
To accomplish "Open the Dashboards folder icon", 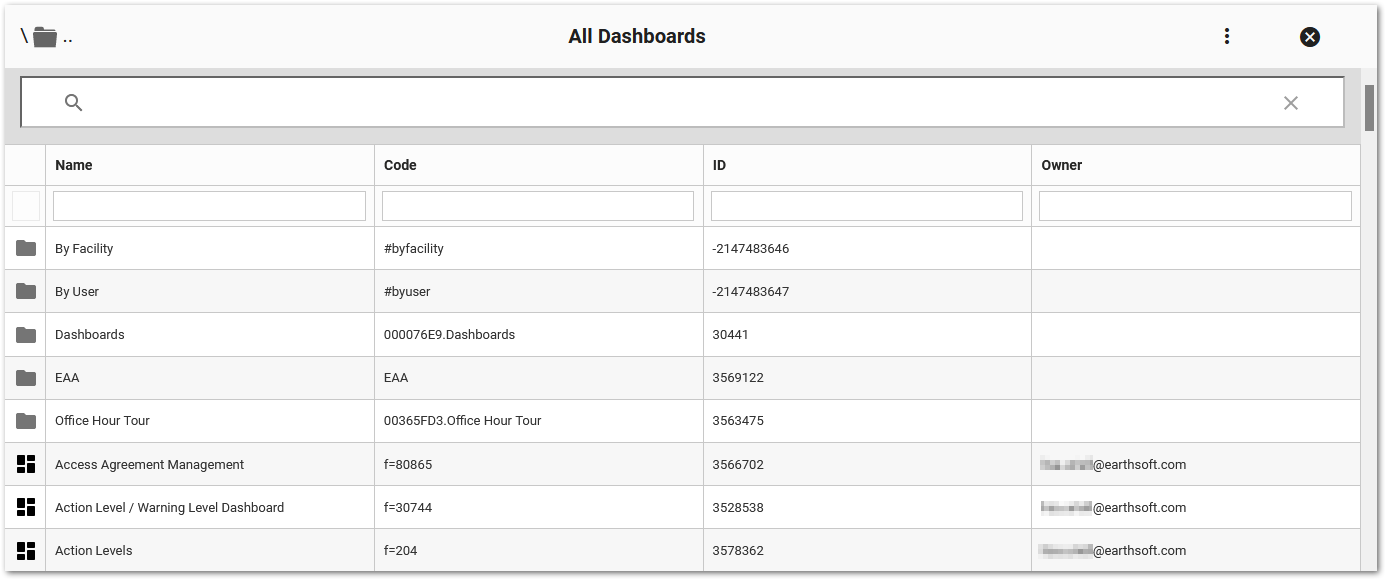I will coord(26,334).
